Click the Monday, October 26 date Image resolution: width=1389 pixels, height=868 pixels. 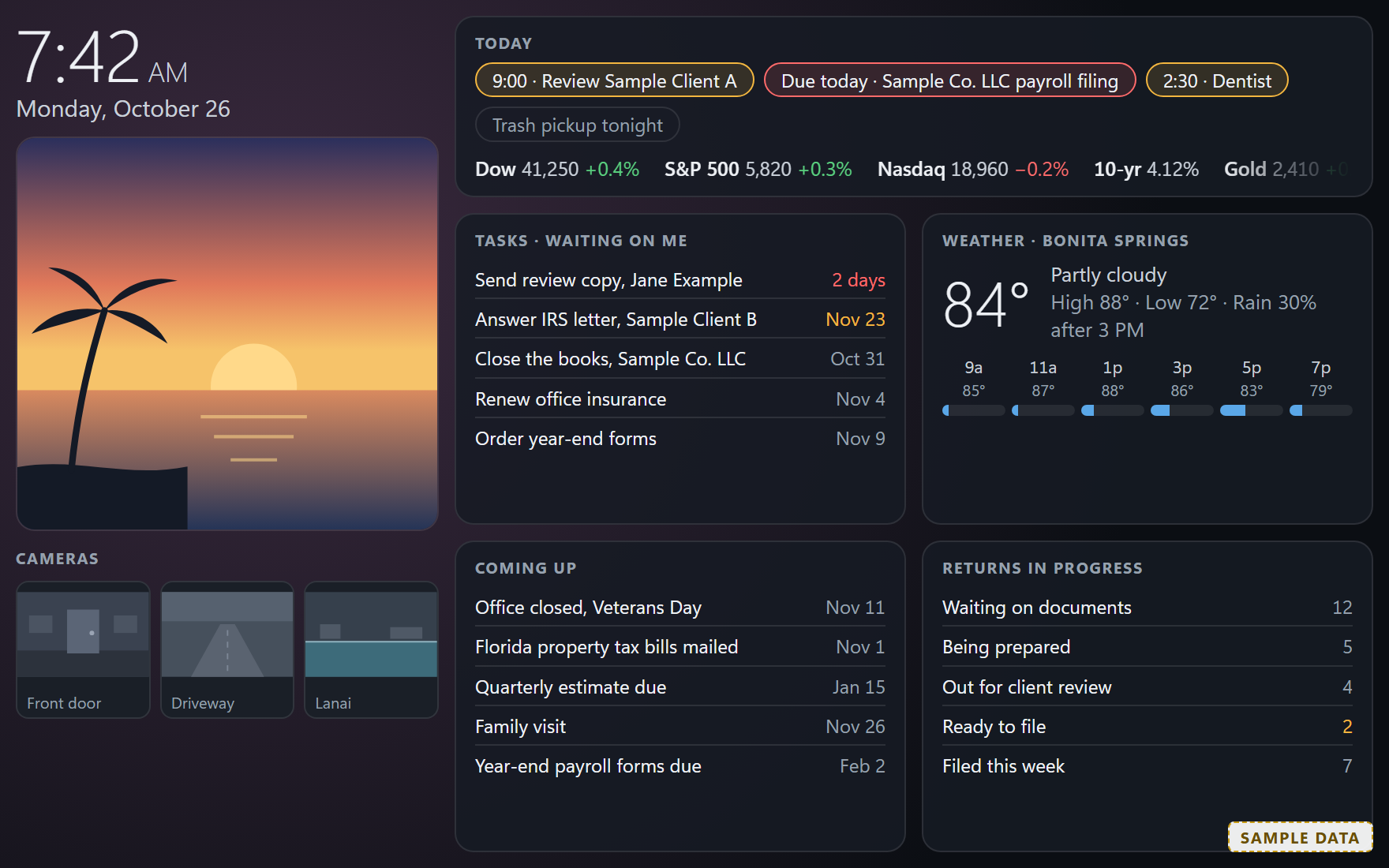click(123, 109)
